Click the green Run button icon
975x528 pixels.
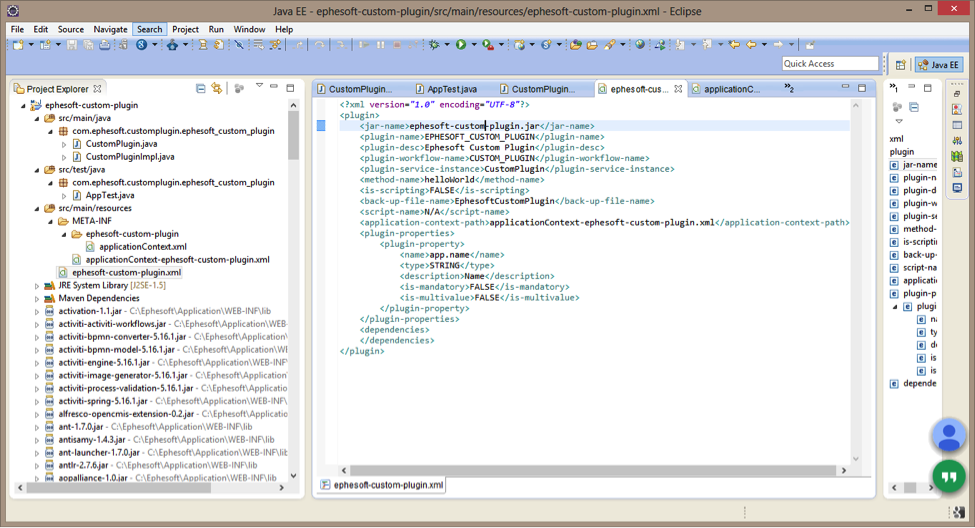pos(461,45)
